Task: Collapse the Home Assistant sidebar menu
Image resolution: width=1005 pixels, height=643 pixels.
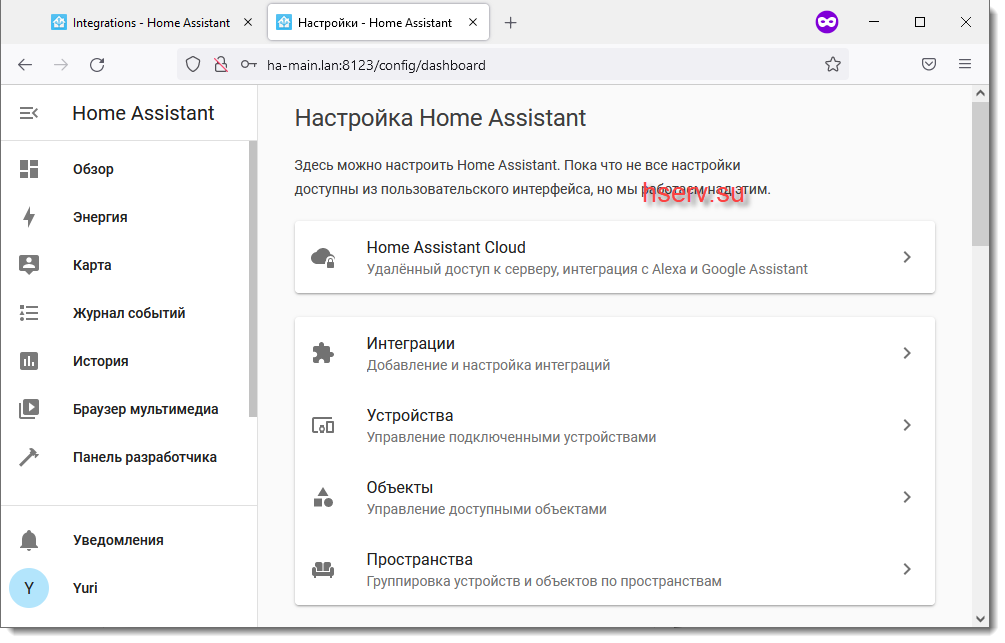Action: pos(29,113)
